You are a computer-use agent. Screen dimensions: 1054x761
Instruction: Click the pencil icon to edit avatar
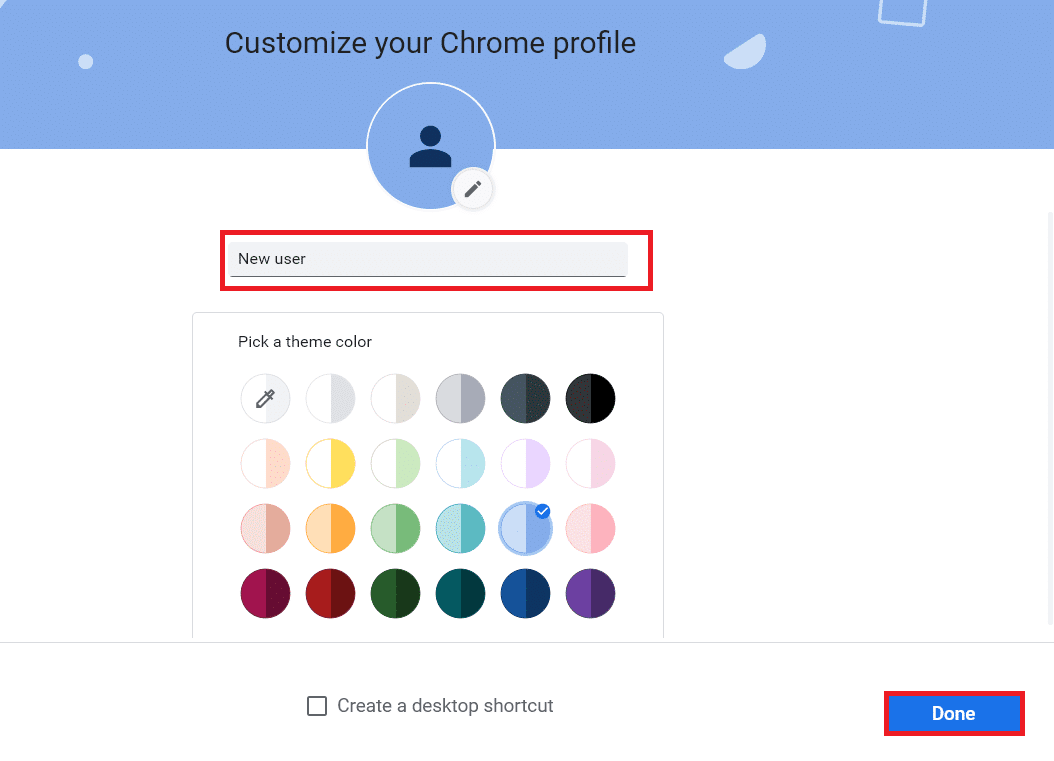[x=472, y=189]
